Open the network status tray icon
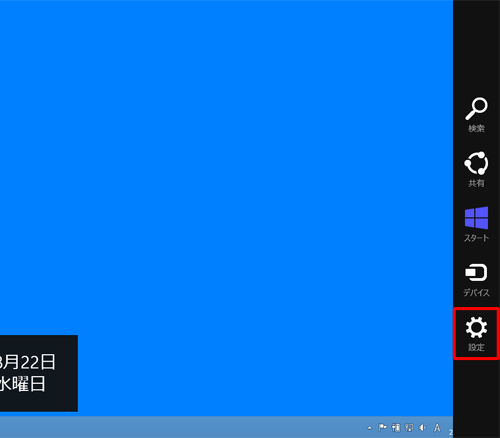The height and width of the screenshot is (438, 500). click(x=409, y=427)
